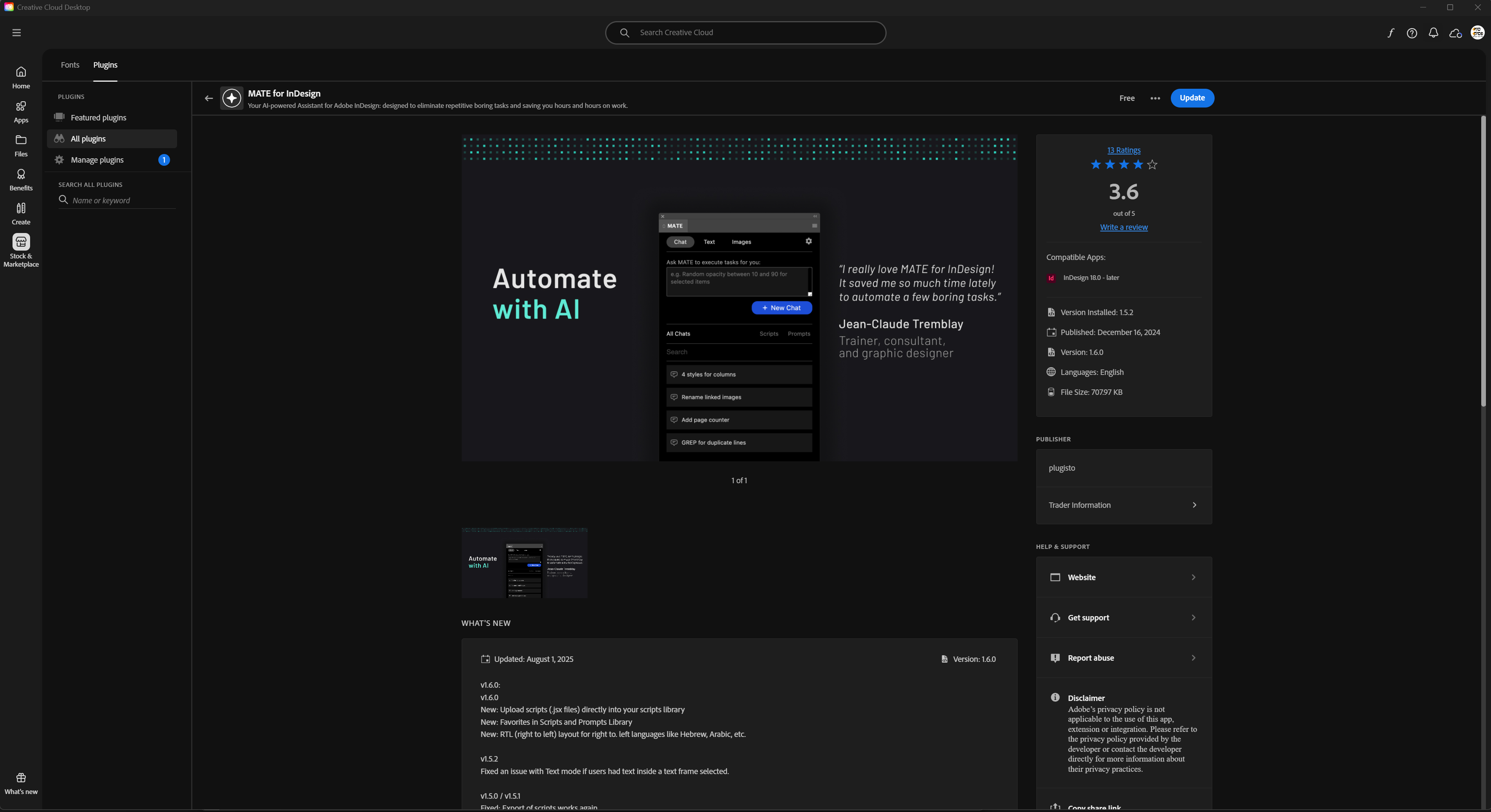Image resolution: width=1491 pixels, height=812 pixels.
Task: Go to Home in sidebar
Action: tap(21, 77)
